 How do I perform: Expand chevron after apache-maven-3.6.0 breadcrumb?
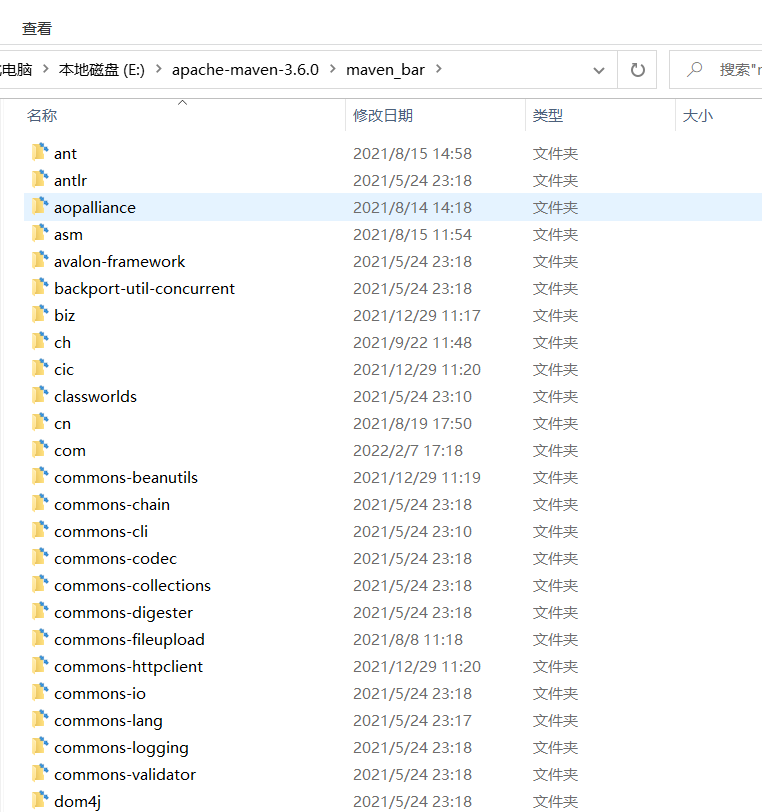(x=333, y=69)
